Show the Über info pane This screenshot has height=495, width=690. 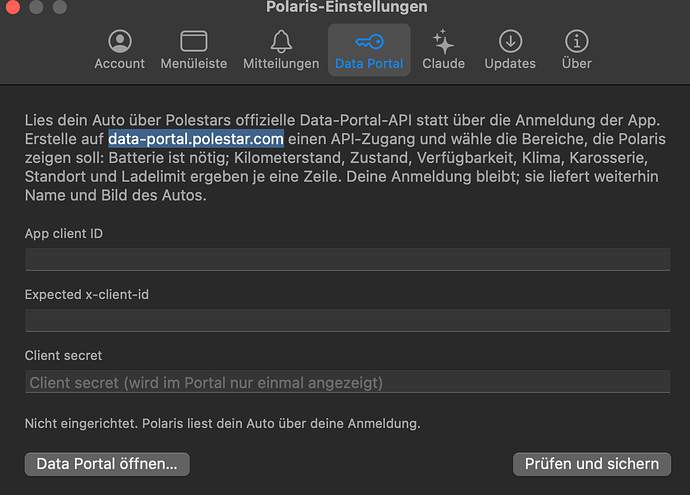point(576,50)
